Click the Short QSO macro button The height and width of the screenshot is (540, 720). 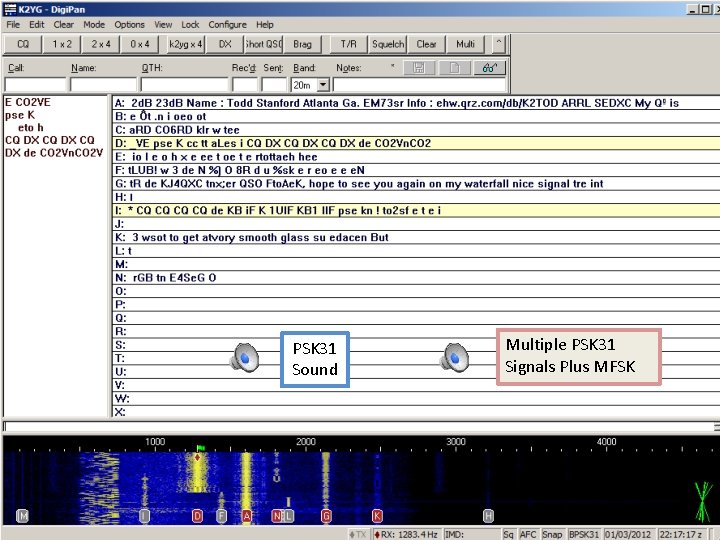point(264,44)
